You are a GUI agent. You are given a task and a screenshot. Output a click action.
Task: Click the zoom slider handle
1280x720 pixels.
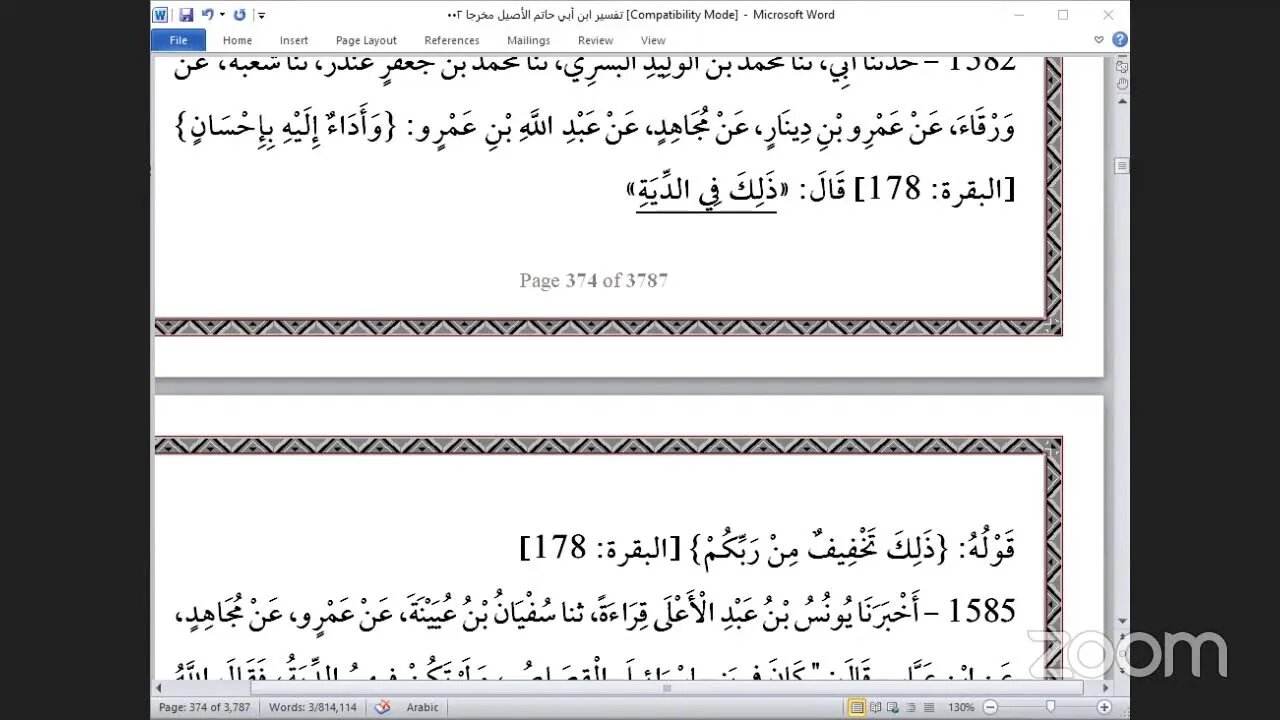(x=1050, y=707)
